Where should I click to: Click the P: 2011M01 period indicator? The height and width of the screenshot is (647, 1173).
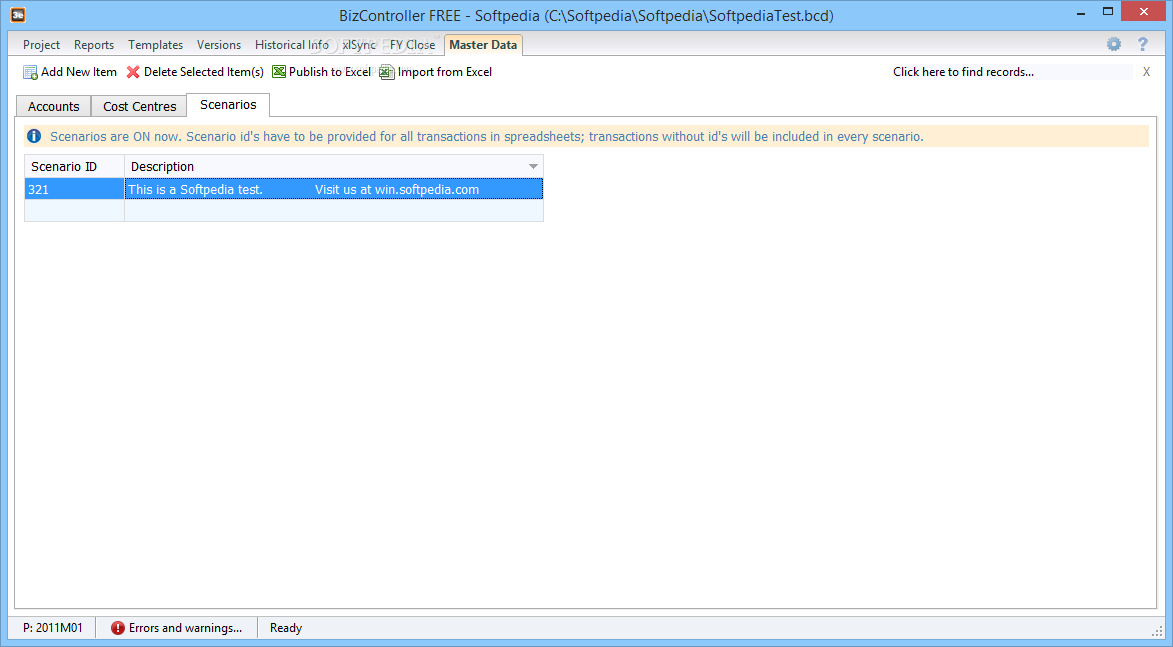[x=52, y=628]
